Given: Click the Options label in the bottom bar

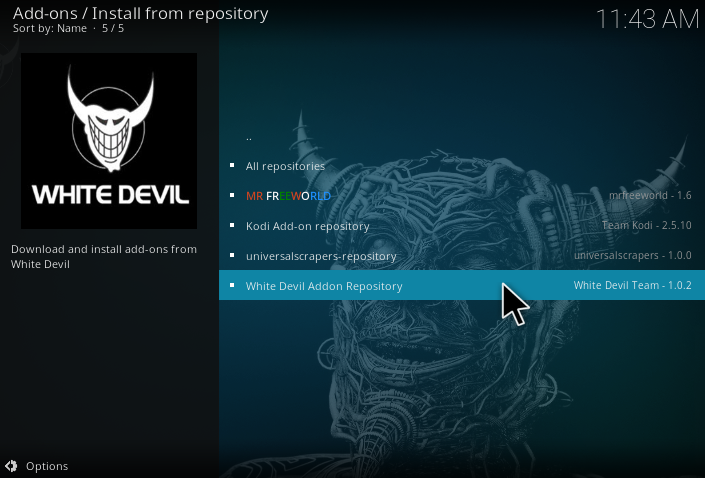Looking at the screenshot, I should click(x=47, y=466).
